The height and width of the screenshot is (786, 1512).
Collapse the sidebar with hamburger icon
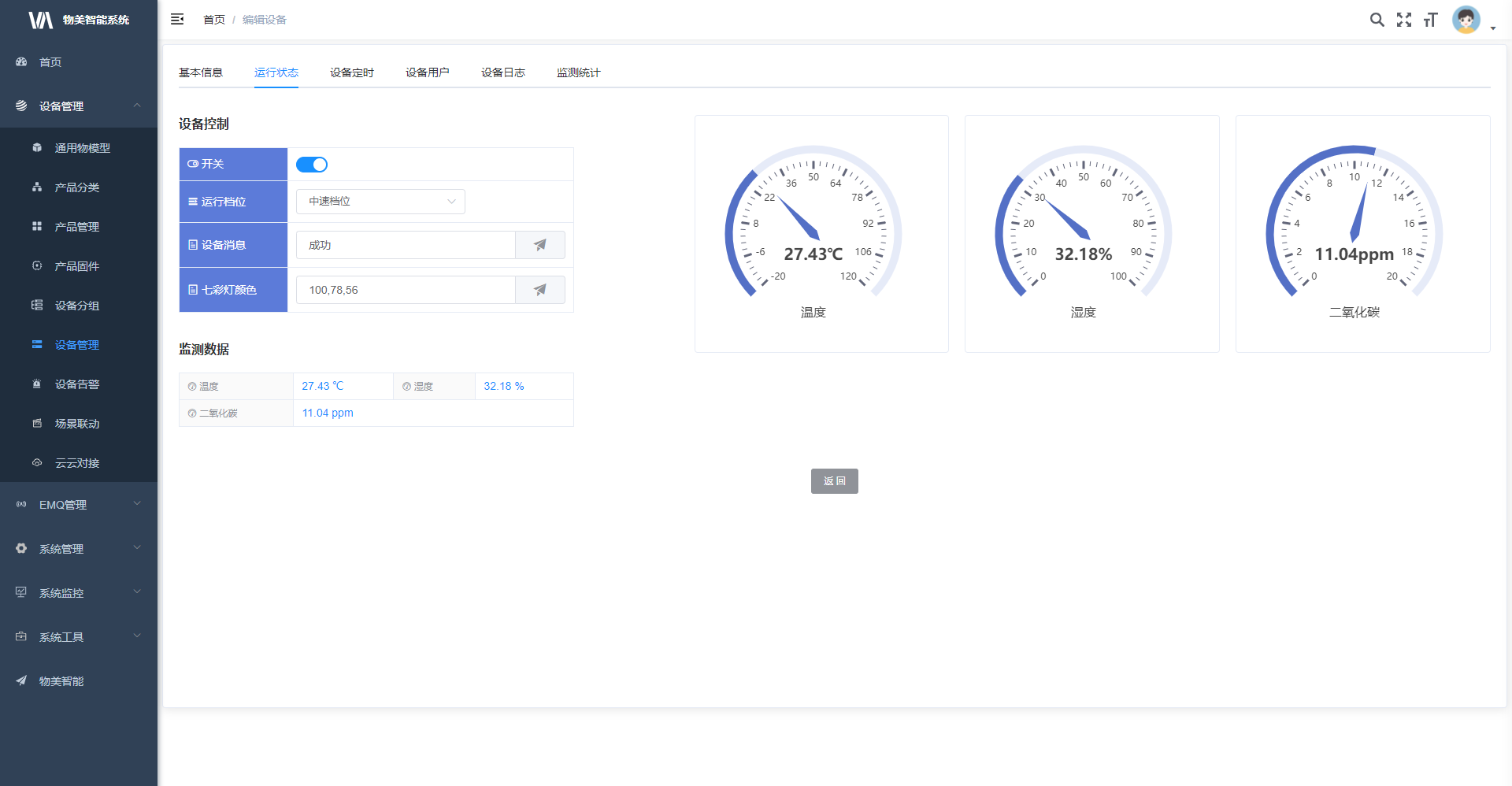[177, 19]
